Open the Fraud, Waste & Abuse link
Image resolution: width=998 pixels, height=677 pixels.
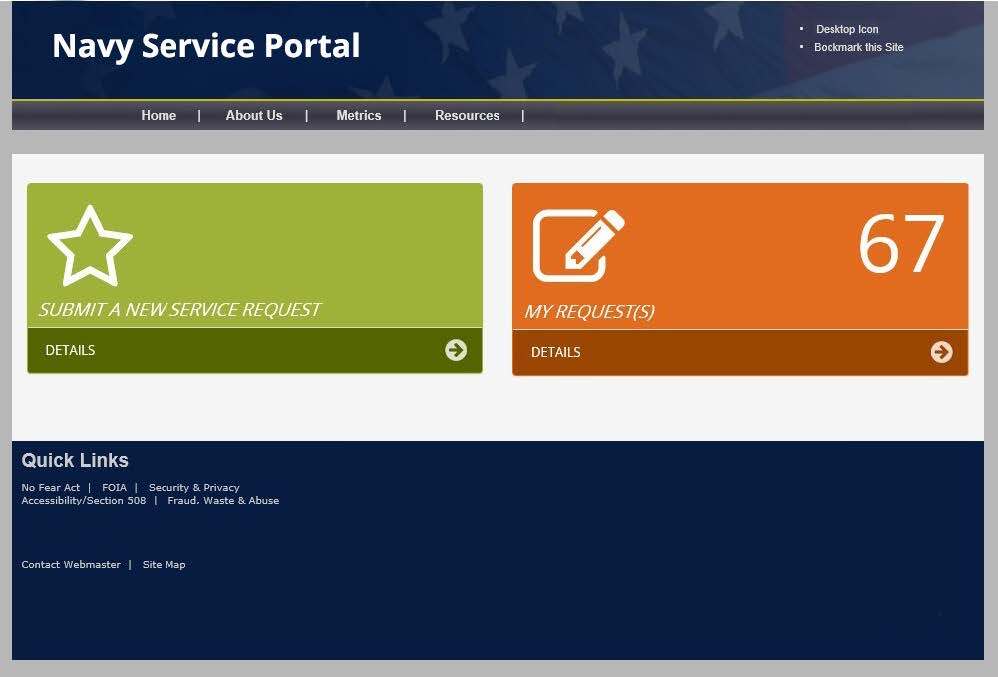223,501
